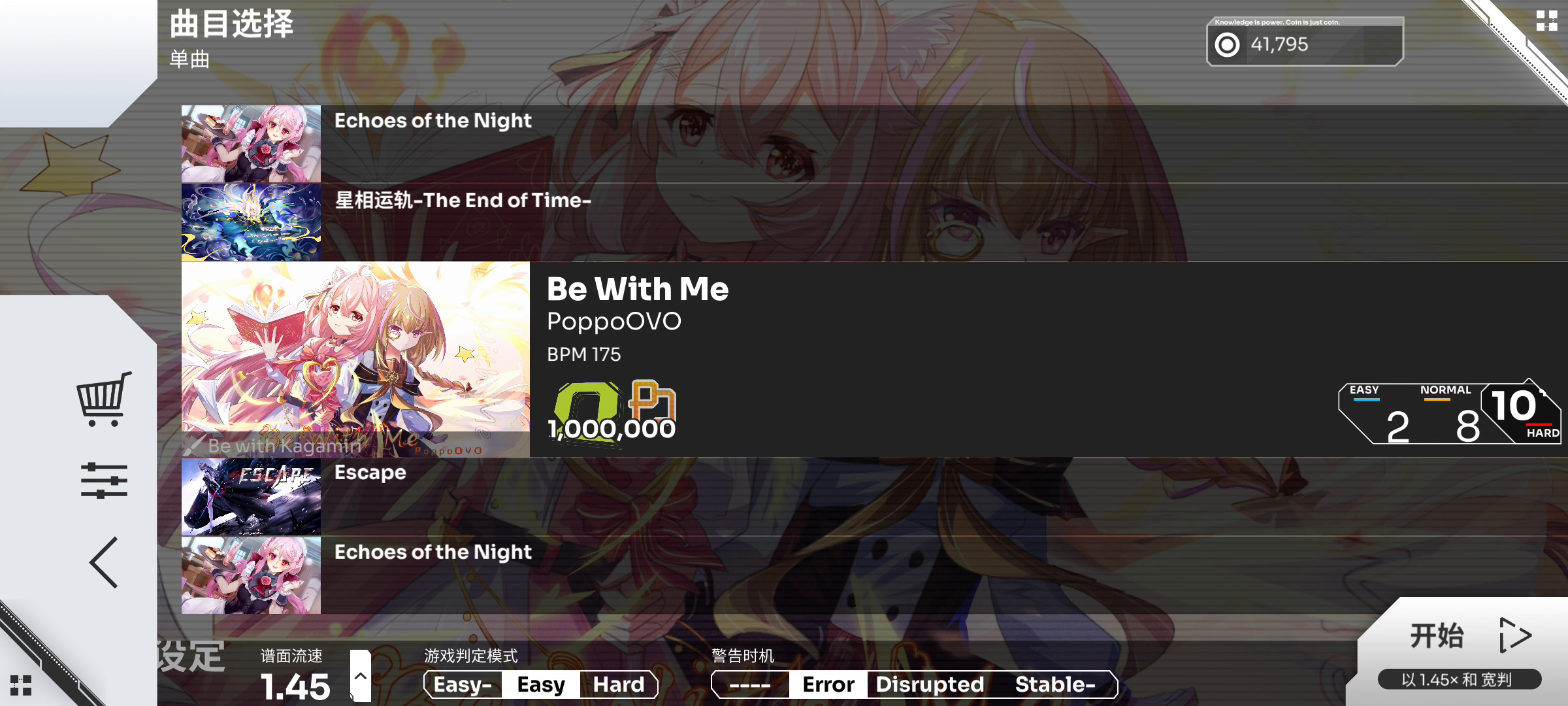1568x706 pixels.
Task: Click the green rank badge icon
Action: 587,411
